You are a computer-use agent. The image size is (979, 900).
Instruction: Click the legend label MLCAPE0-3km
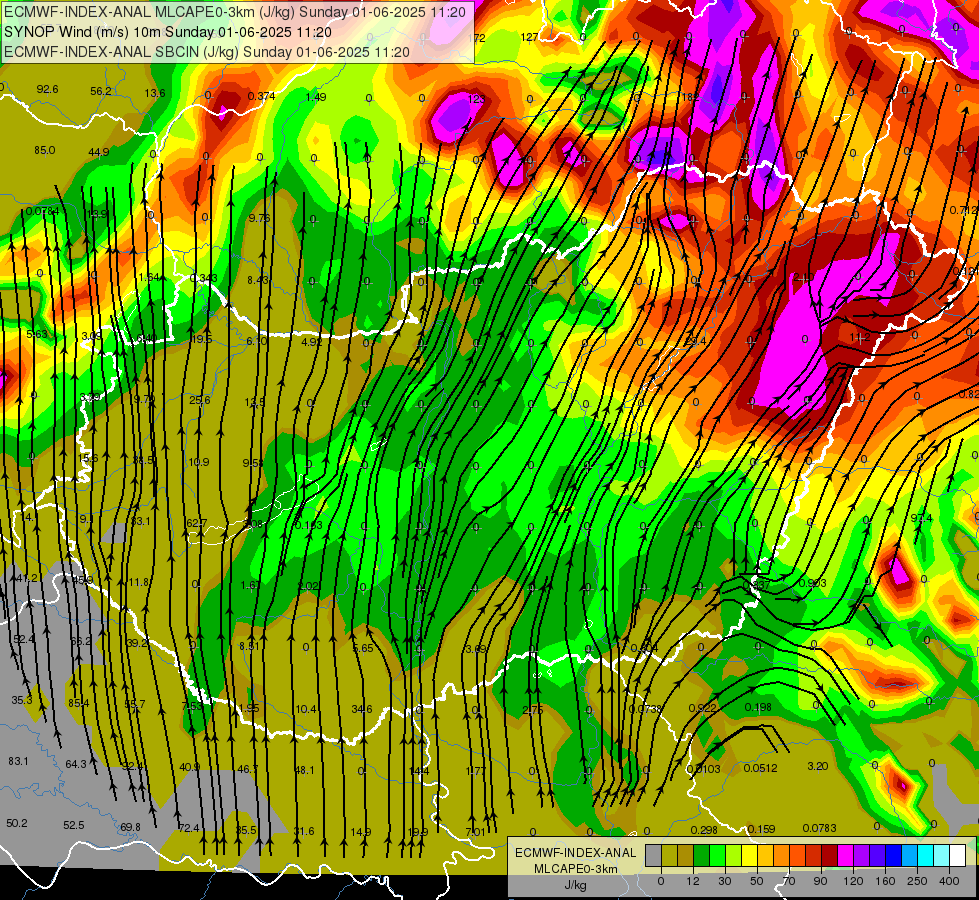tap(575, 869)
